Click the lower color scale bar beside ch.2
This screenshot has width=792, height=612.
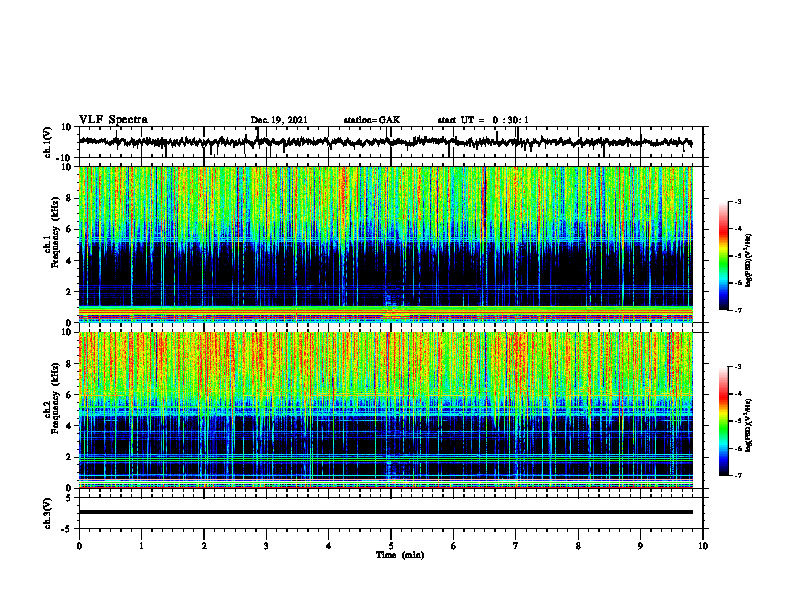click(x=723, y=421)
